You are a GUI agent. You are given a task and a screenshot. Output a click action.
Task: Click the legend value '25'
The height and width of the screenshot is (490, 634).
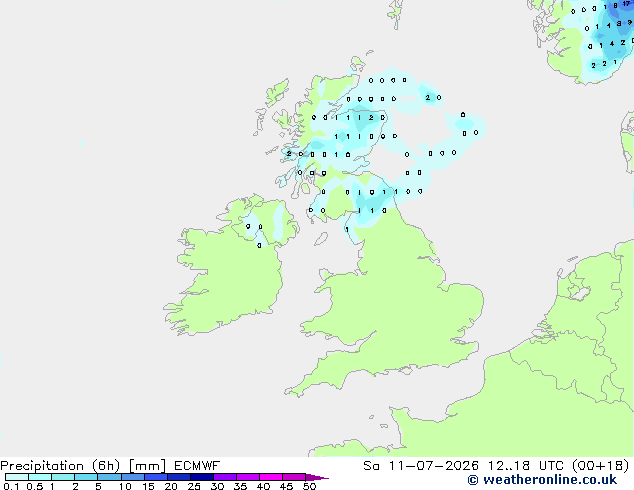(194, 486)
